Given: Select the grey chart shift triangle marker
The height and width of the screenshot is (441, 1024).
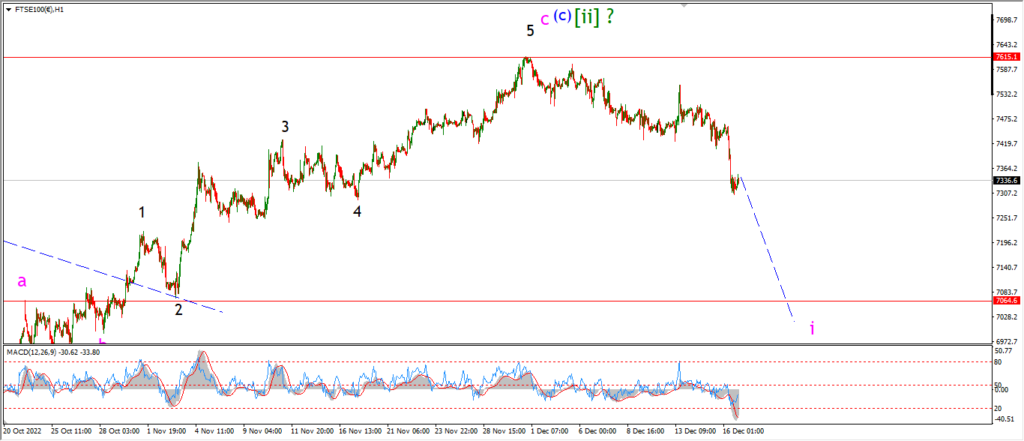Looking at the screenshot, I should [684, 4].
